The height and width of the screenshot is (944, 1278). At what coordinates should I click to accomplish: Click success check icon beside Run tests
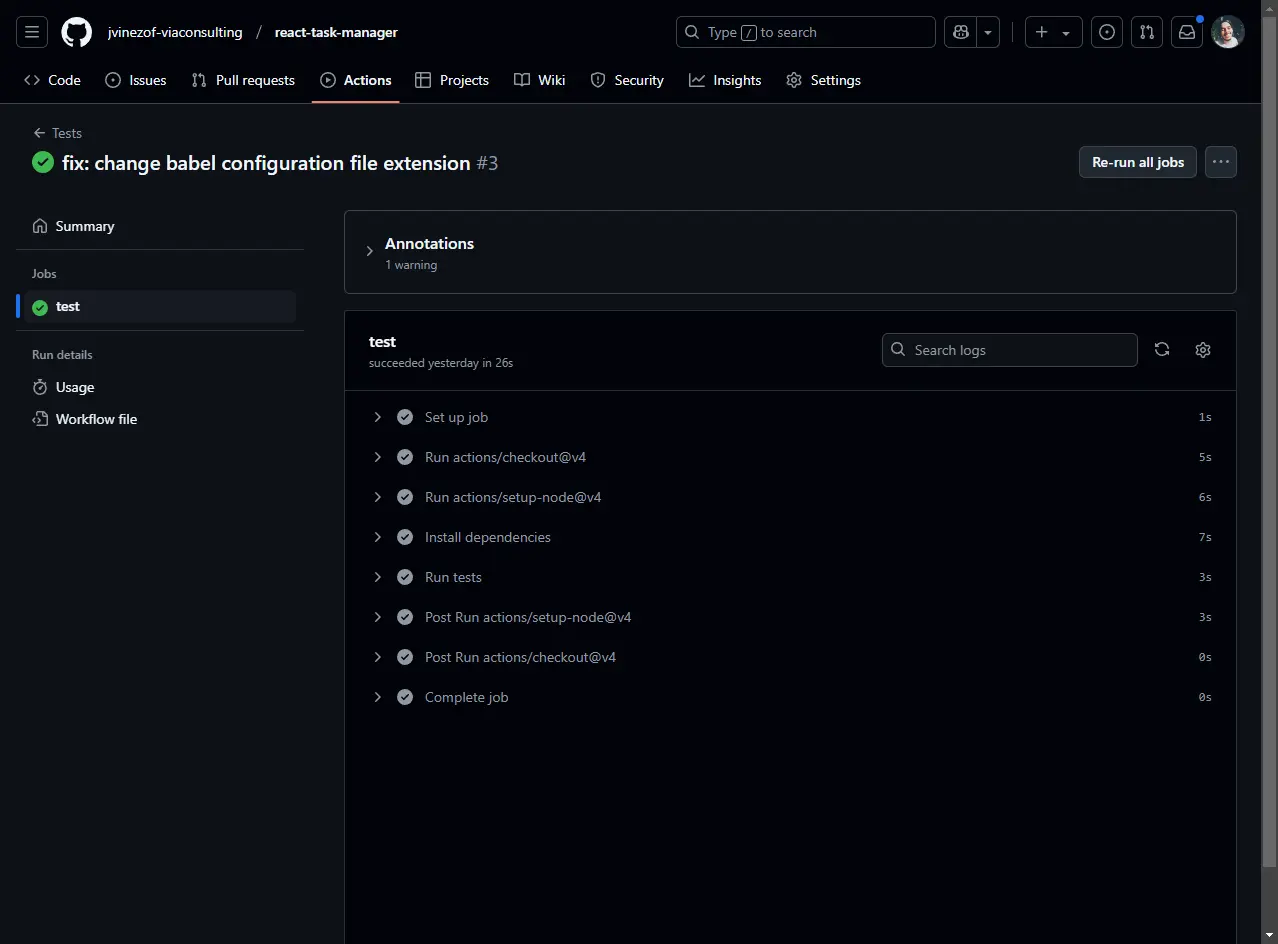405,577
